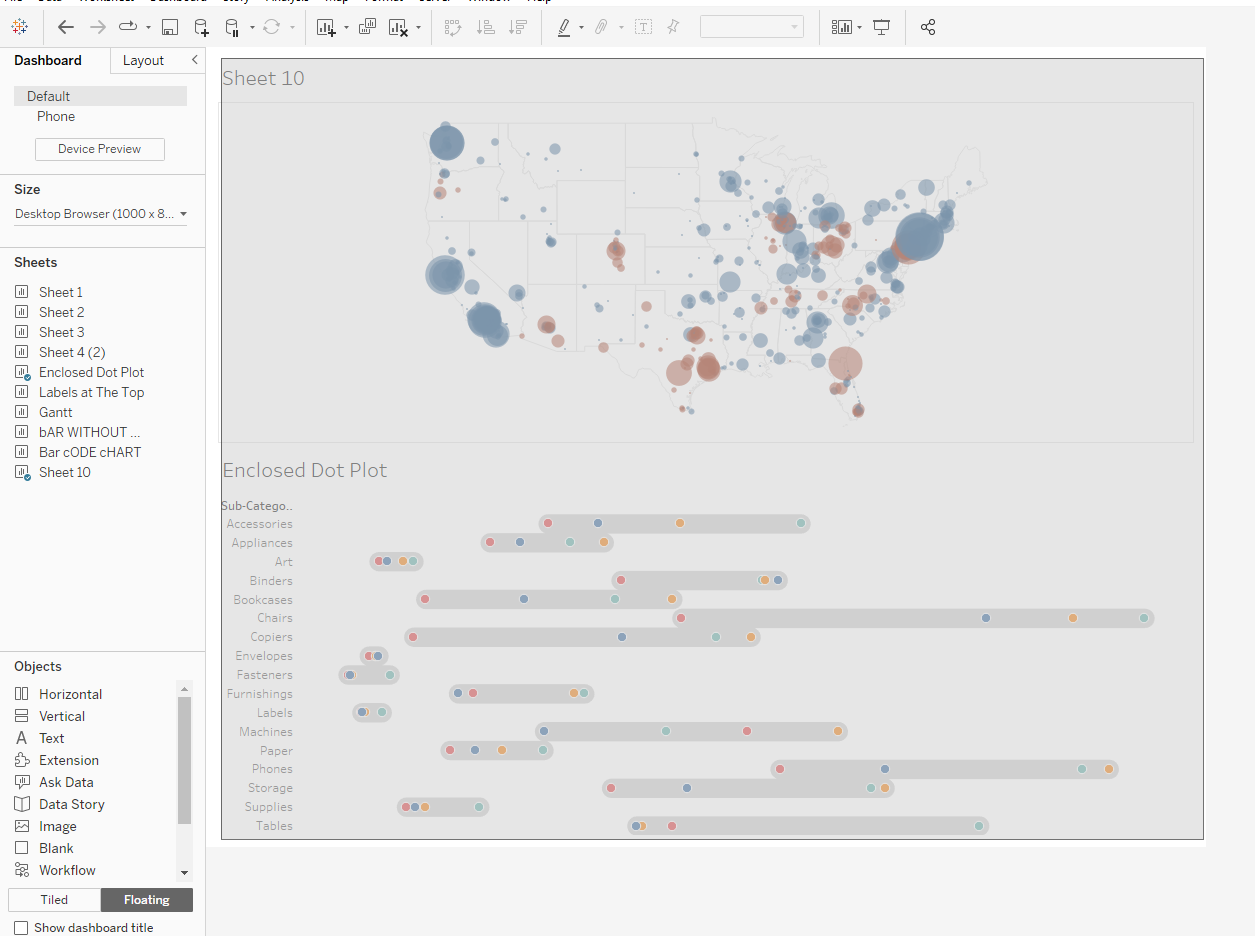
Task: Switch object layout mode to Floating
Action: (147, 900)
